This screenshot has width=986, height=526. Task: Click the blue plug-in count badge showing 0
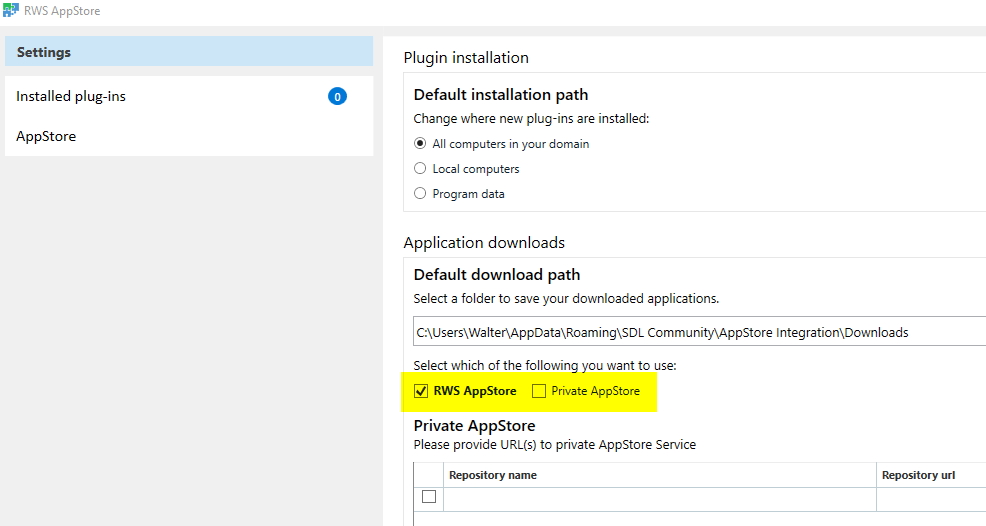pyautogui.click(x=337, y=96)
